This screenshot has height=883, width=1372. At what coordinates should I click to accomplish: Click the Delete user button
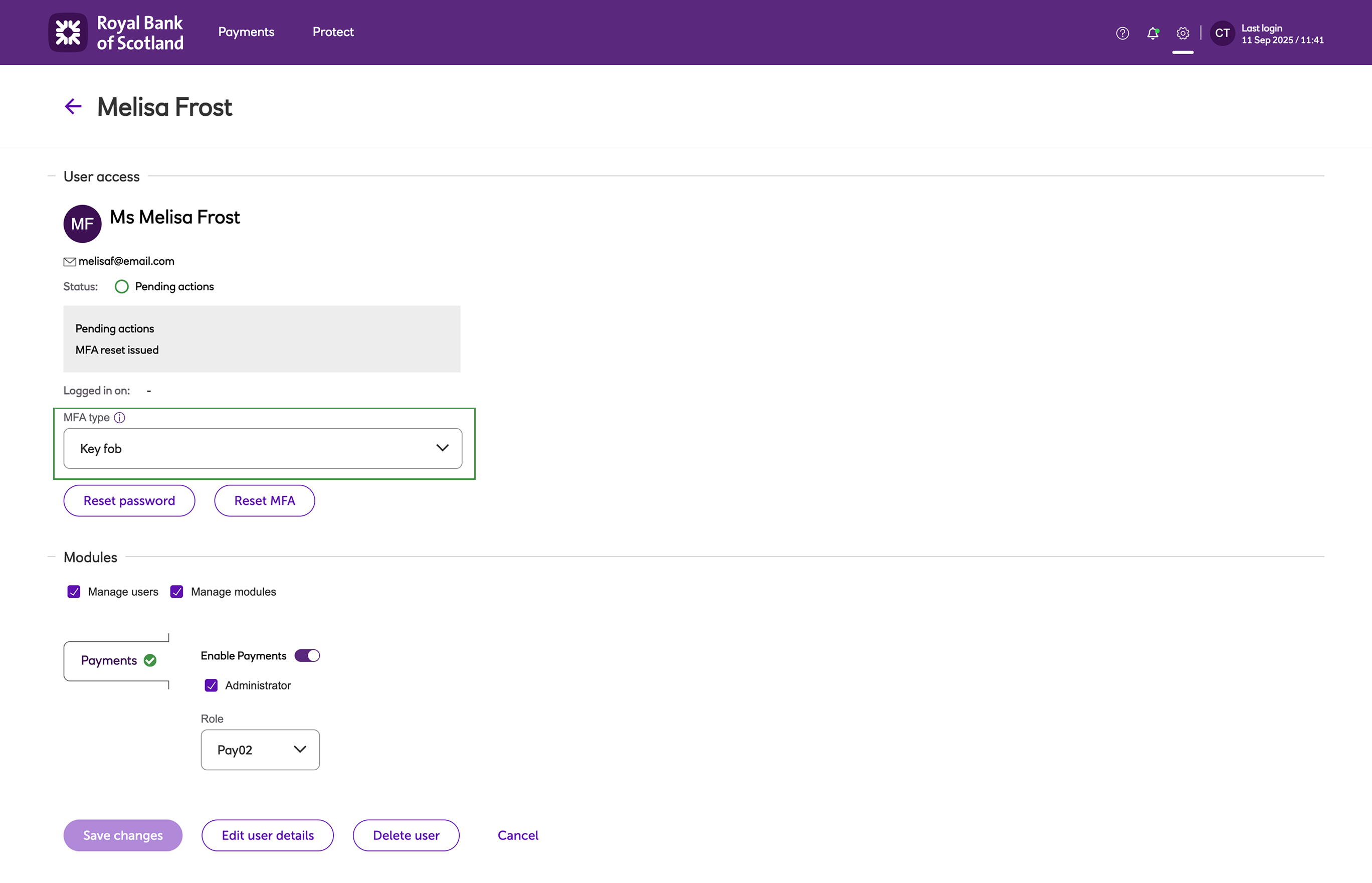406,835
